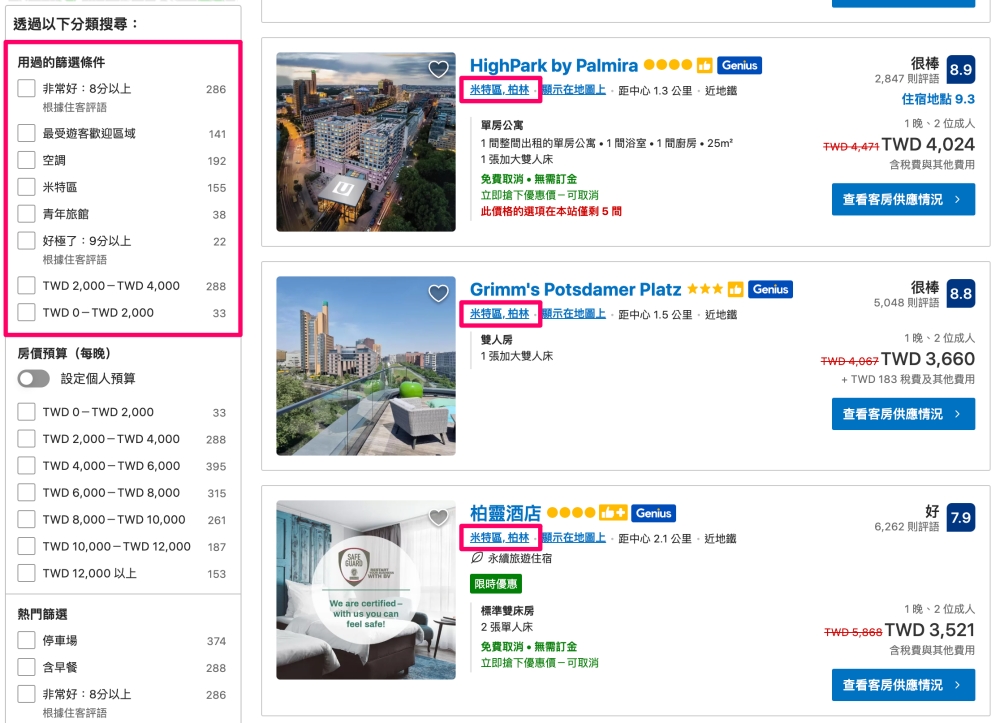Click the leaf icon next to 永續旅遊住宿
The width and height of the screenshot is (1000, 723).
point(476,558)
